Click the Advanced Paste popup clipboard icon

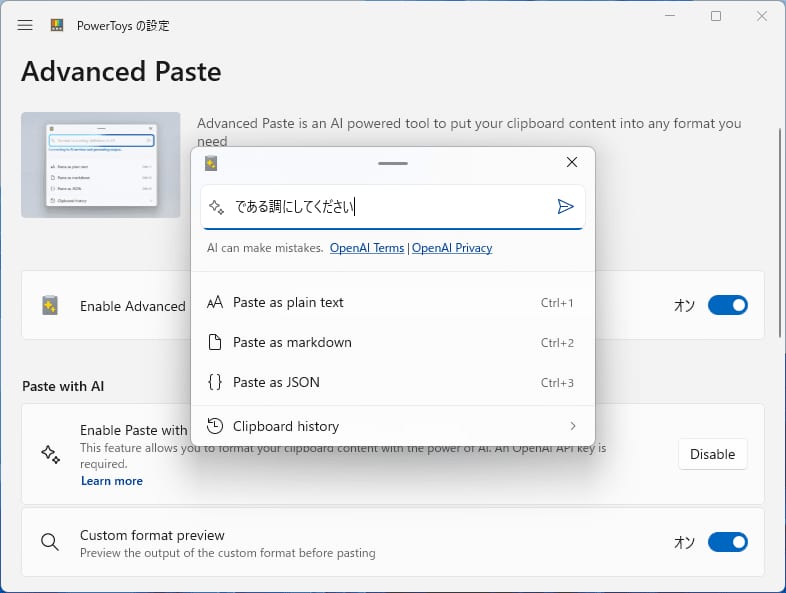click(x=211, y=163)
